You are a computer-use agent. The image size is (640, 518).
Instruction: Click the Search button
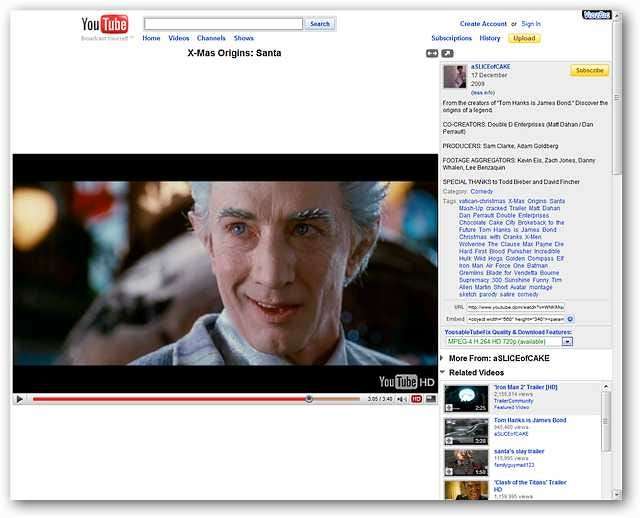[x=319, y=24]
